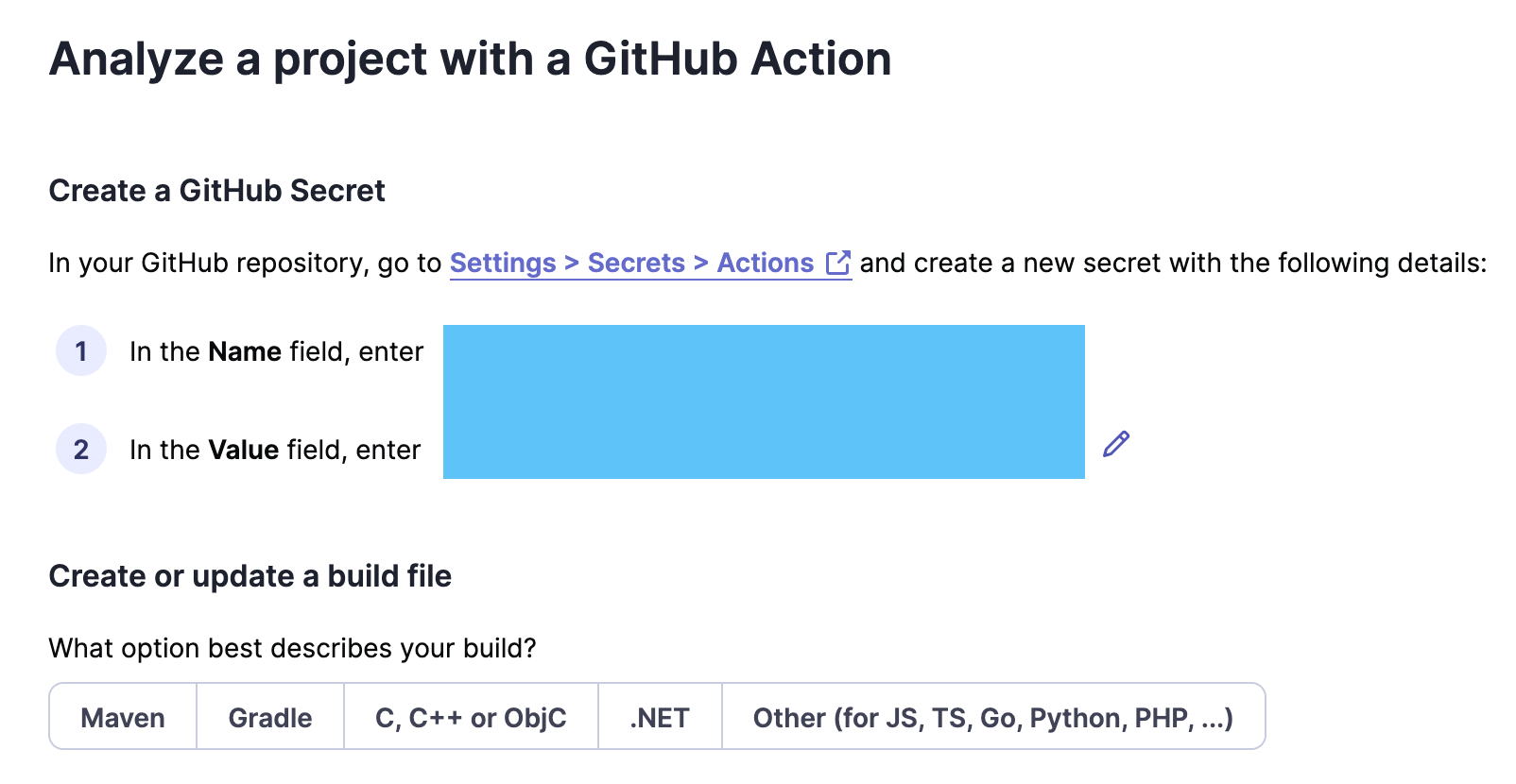Click the external-link icon after Actions
This screenshot has height=784, width=1516.
(x=838, y=263)
